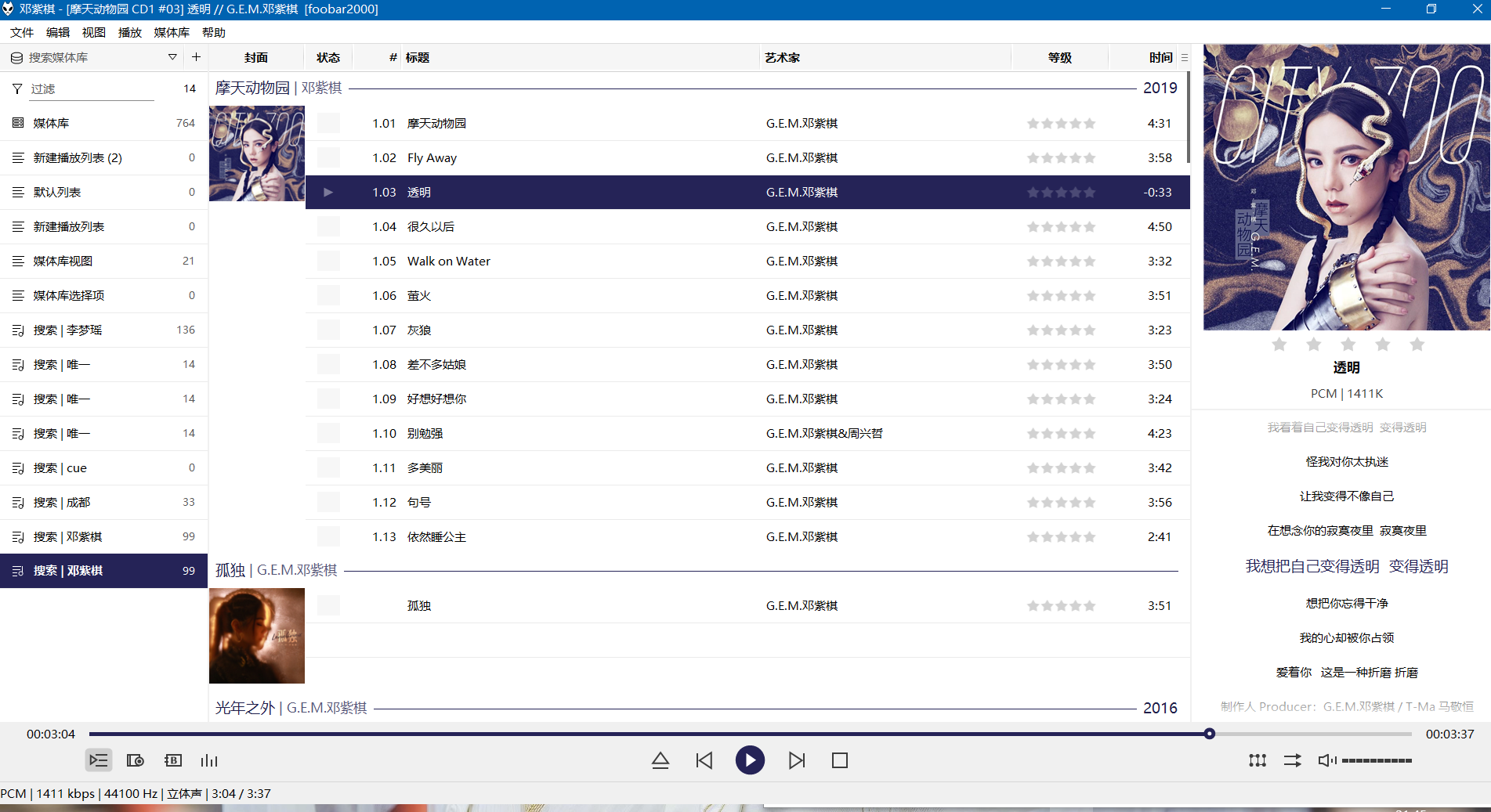1491x812 pixels.
Task: Click the cover view toolbar icon
Action: [136, 760]
